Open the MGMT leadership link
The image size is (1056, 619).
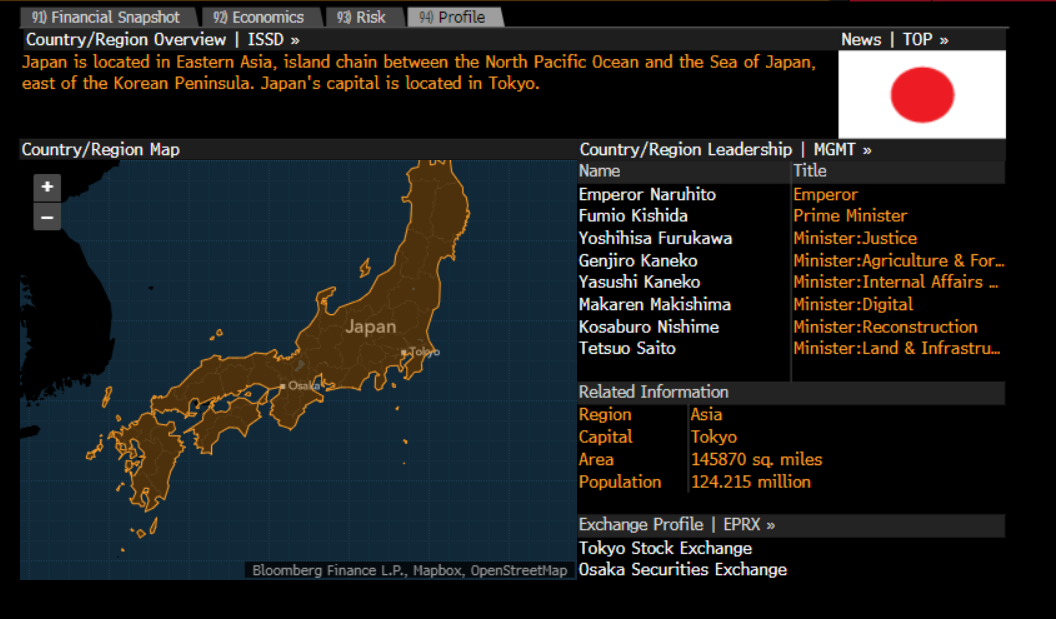tap(843, 150)
